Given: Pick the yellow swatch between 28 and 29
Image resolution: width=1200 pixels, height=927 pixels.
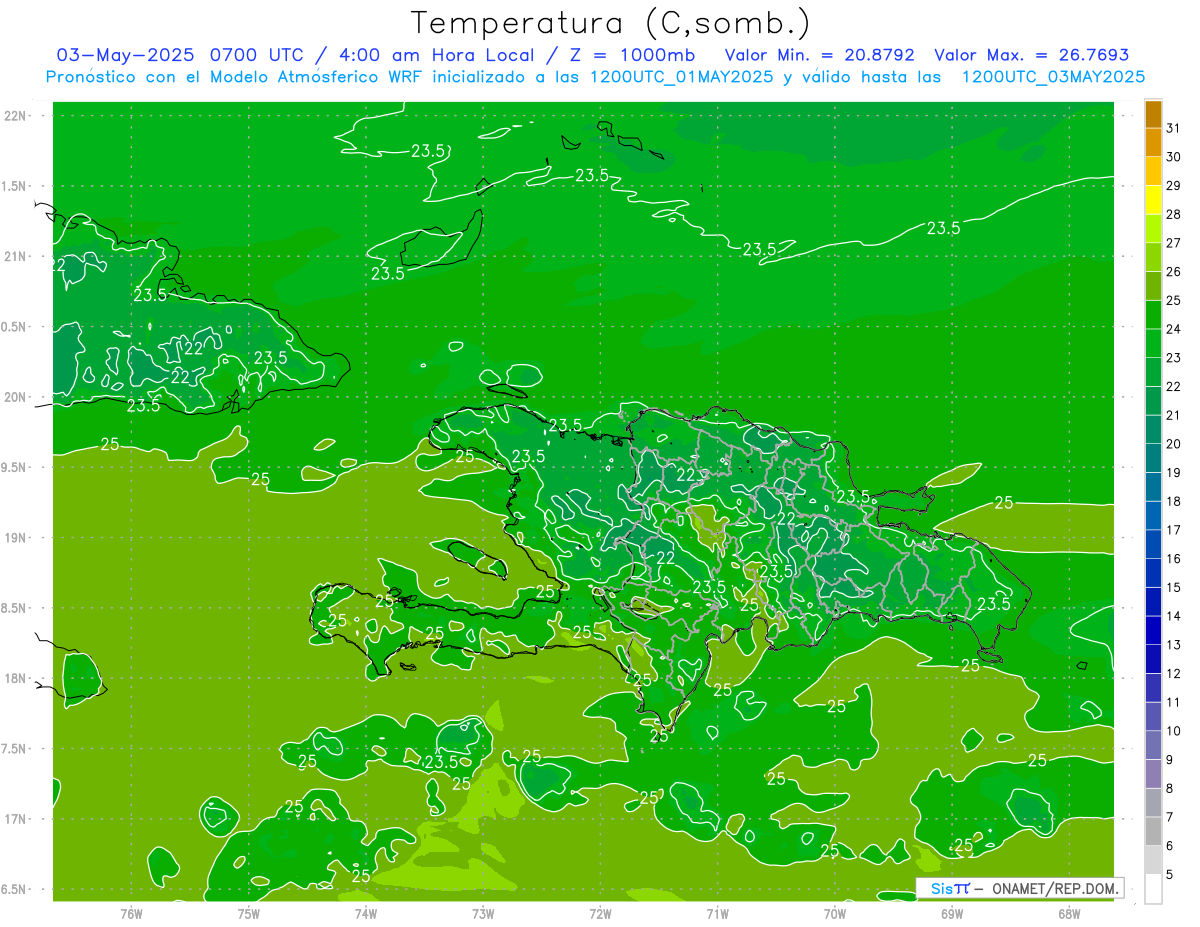Looking at the screenshot, I should (x=1153, y=201).
